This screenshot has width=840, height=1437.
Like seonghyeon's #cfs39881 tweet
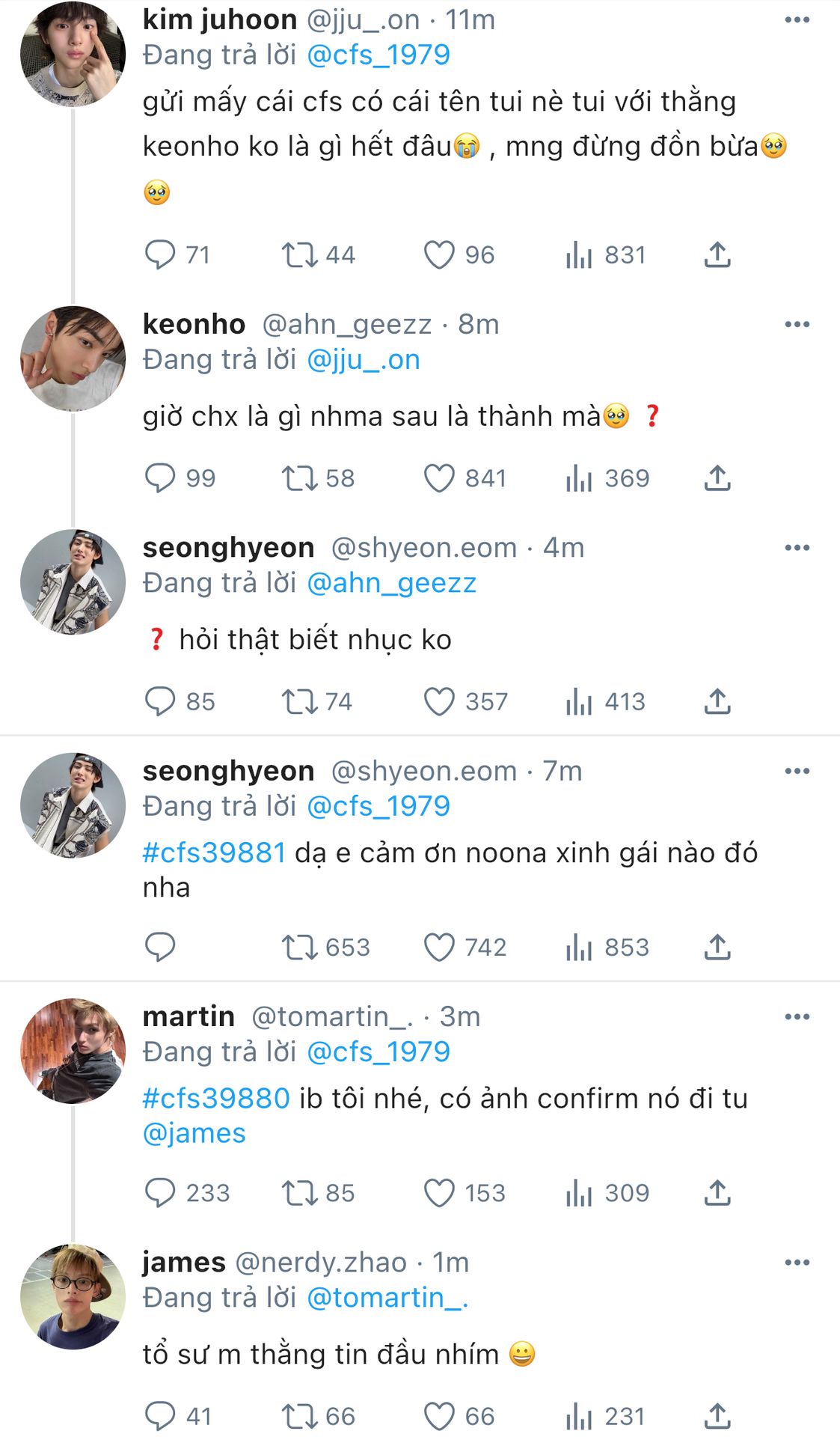[439, 947]
